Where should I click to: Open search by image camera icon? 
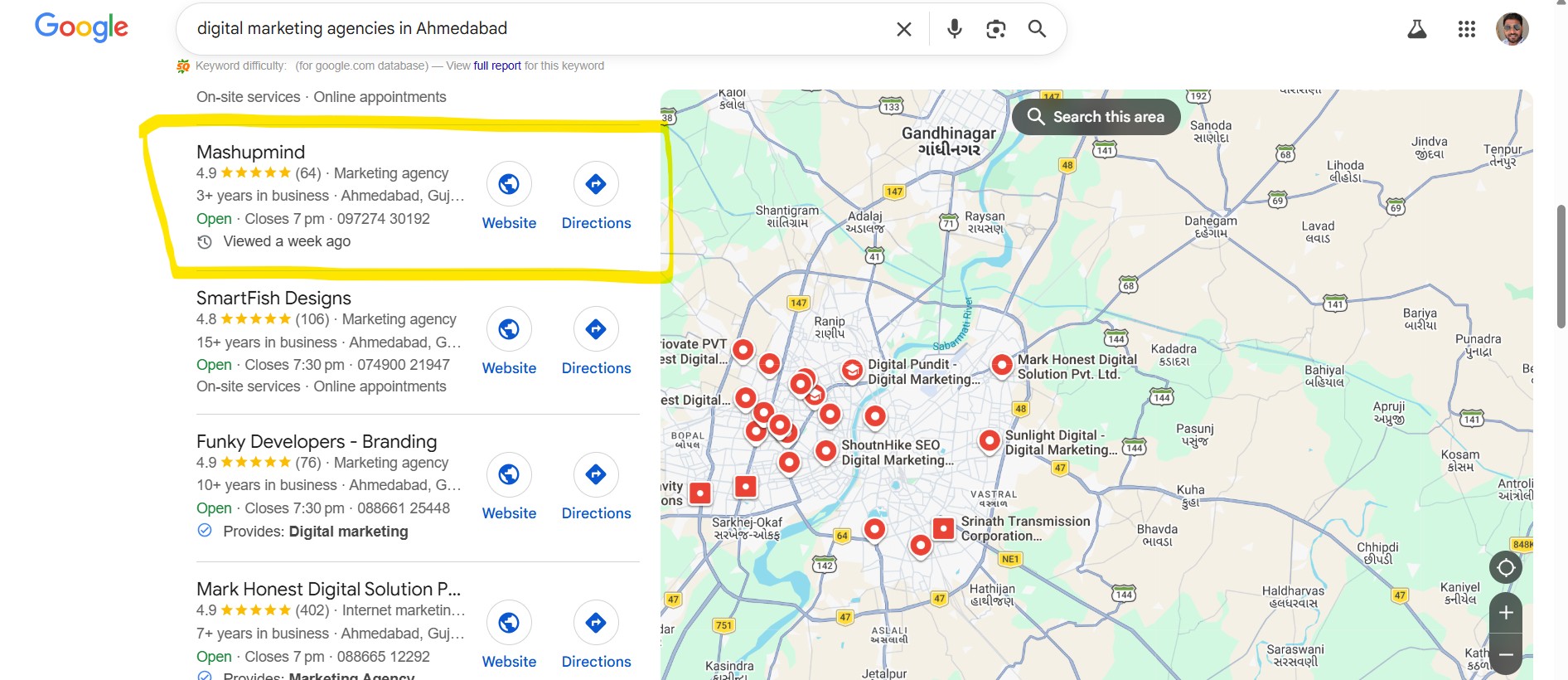[996, 29]
